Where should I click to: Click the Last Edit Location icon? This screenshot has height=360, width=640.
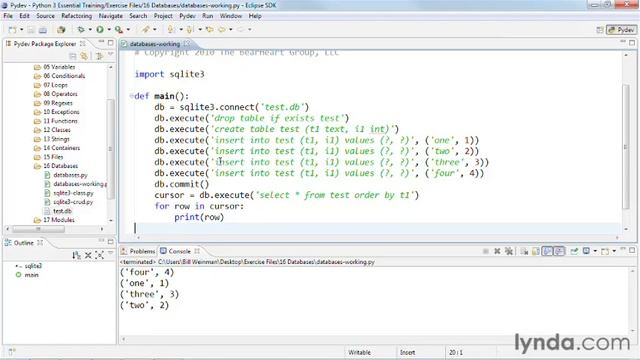210,29
